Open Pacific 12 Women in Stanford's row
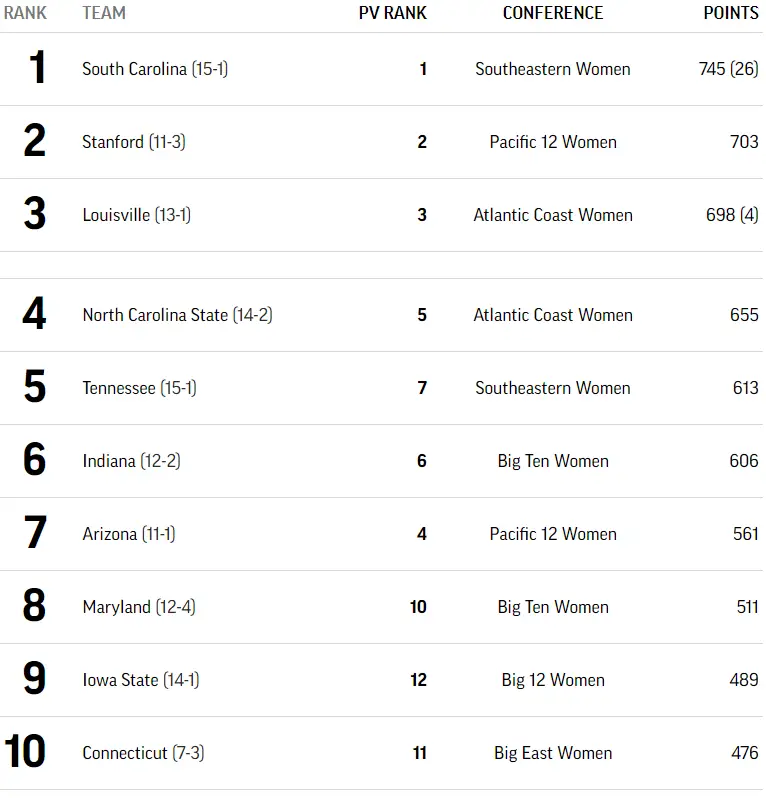Image resolution: width=766 pixels, height=798 pixels. tap(553, 142)
